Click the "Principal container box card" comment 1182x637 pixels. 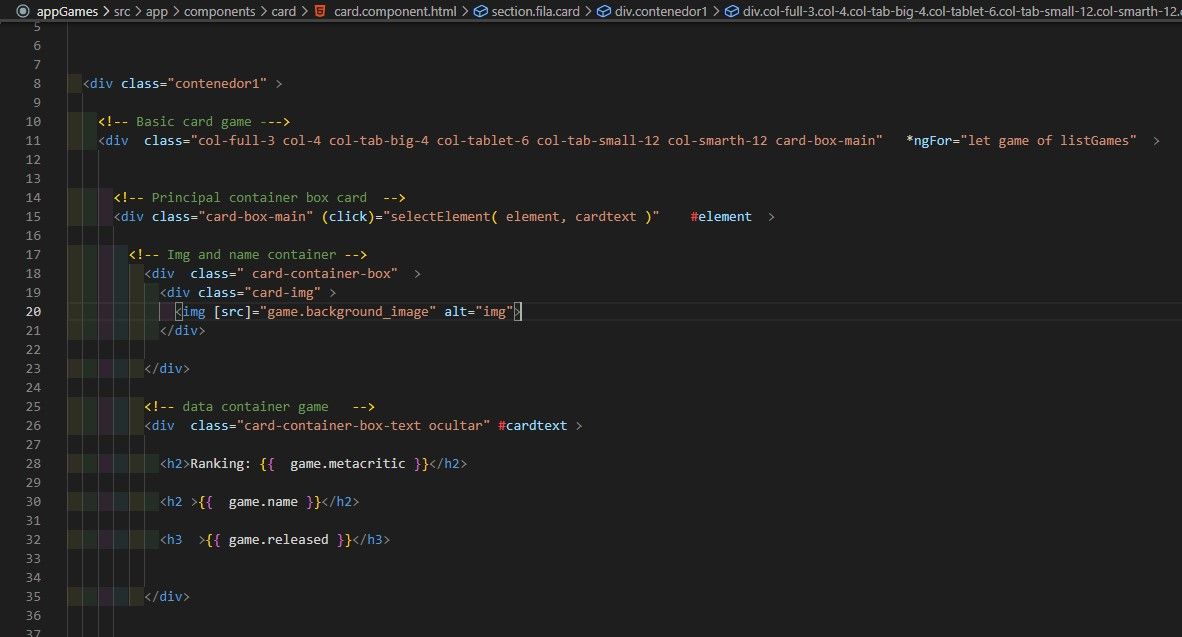coord(259,198)
